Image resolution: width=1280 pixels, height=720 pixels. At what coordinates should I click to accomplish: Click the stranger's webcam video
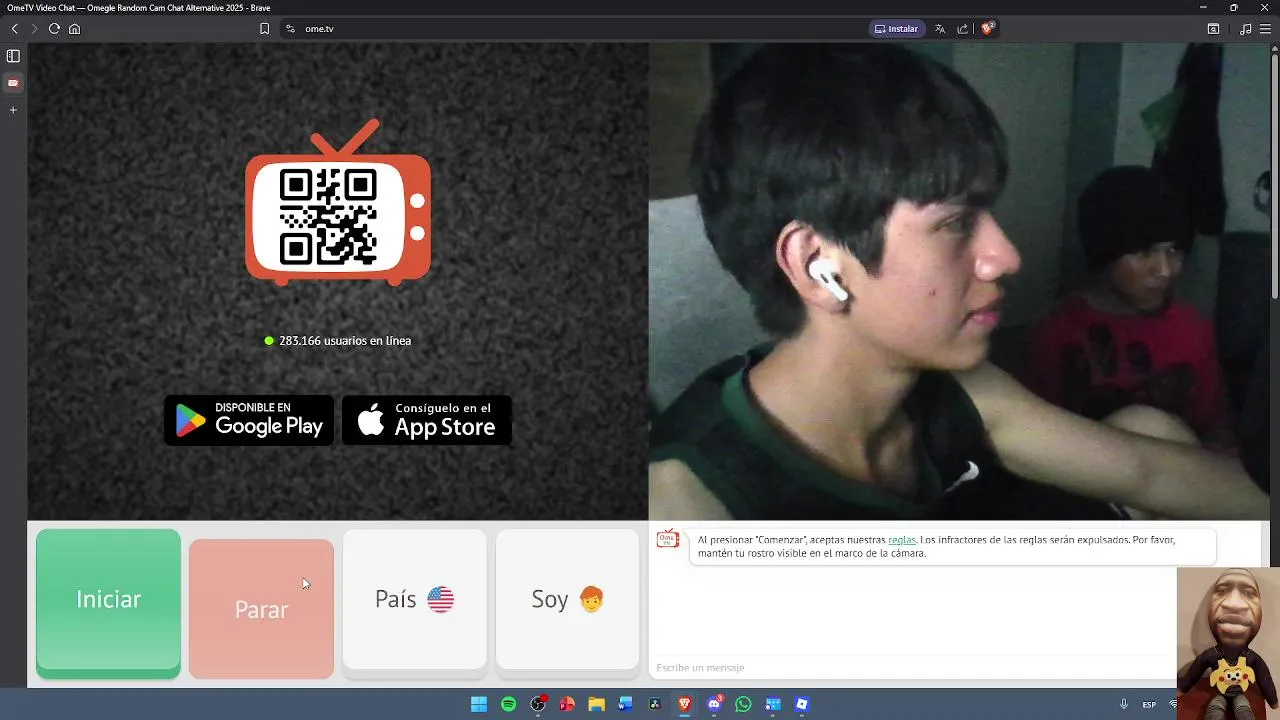pos(959,281)
